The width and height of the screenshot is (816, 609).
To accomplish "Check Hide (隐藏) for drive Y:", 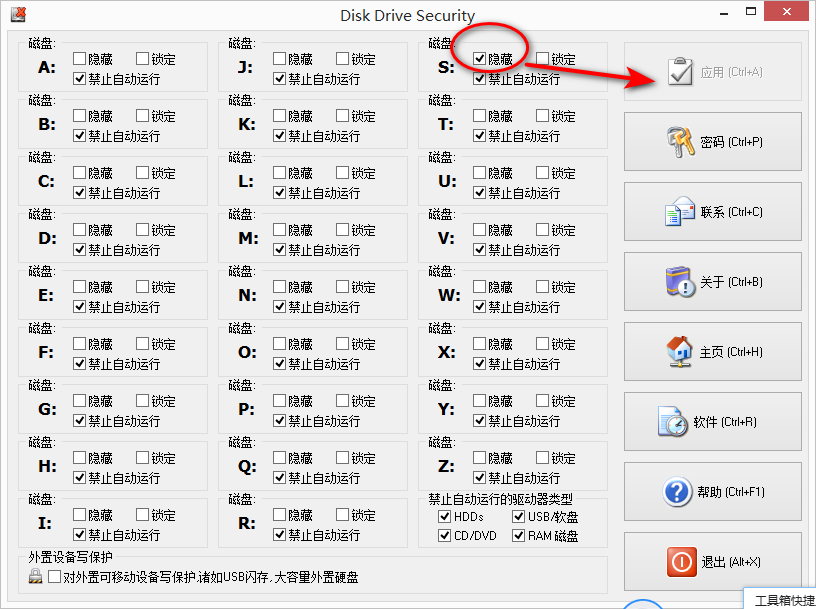I will point(479,400).
